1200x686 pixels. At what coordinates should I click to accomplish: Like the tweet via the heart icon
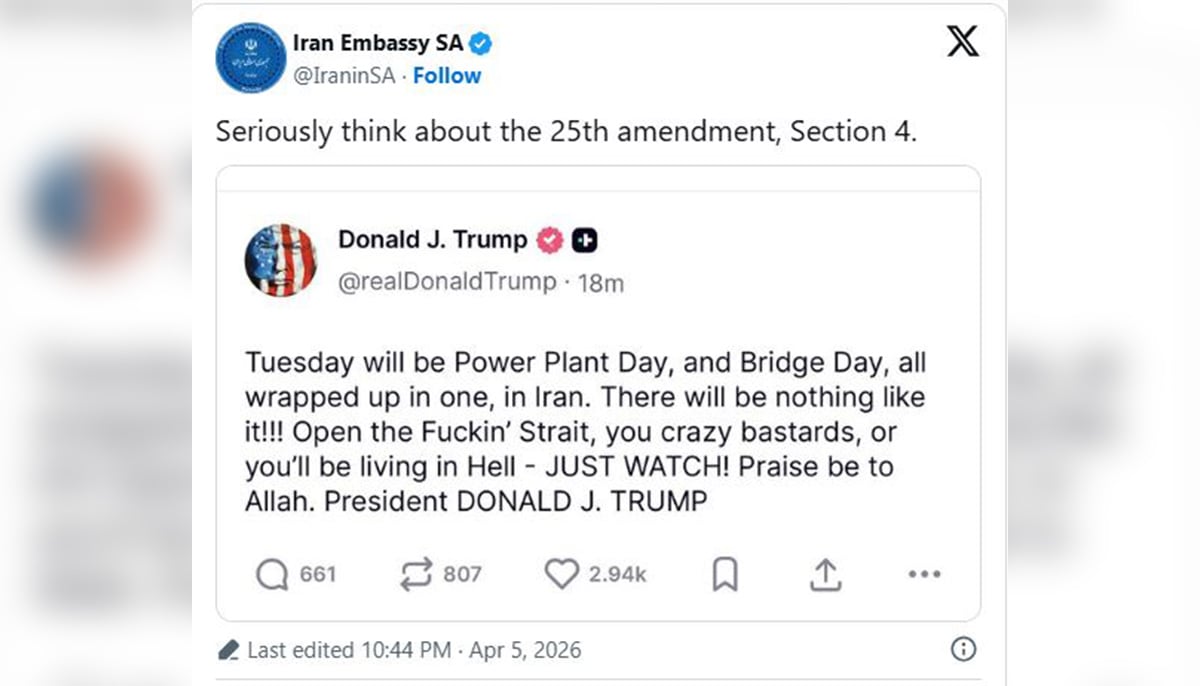564,573
